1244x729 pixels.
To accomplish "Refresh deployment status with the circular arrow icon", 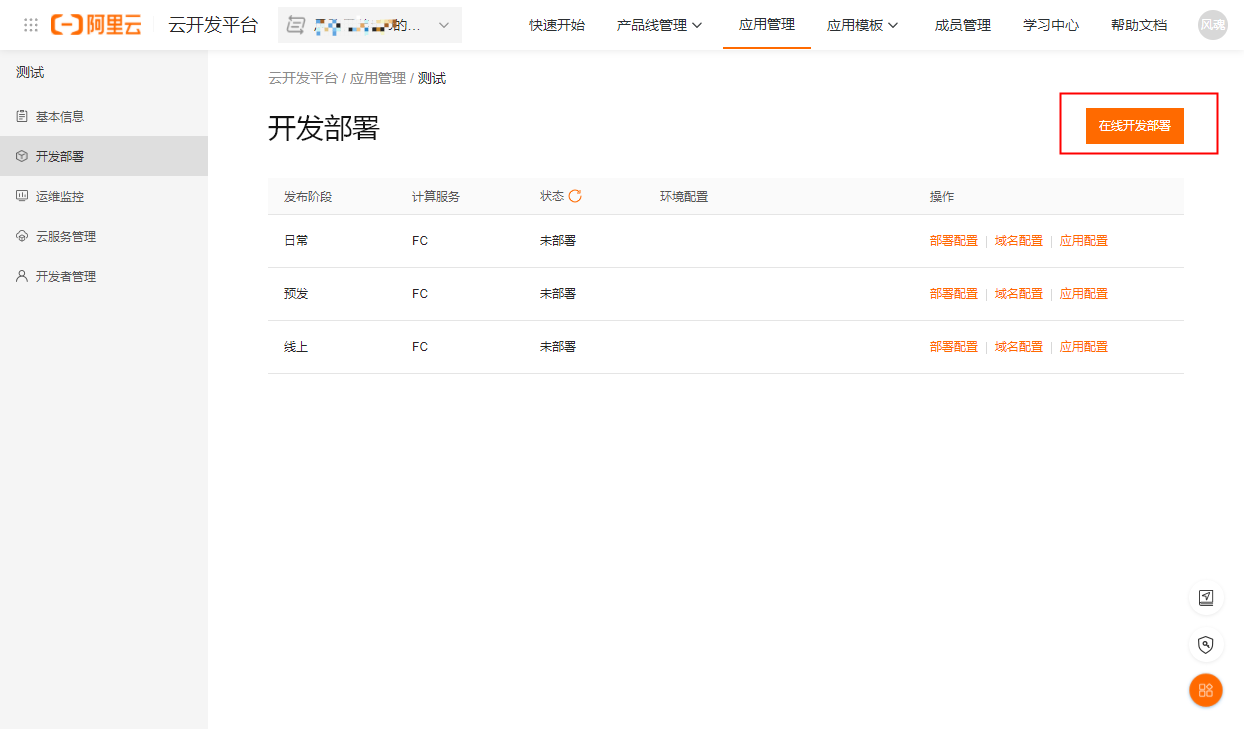I will (575, 196).
